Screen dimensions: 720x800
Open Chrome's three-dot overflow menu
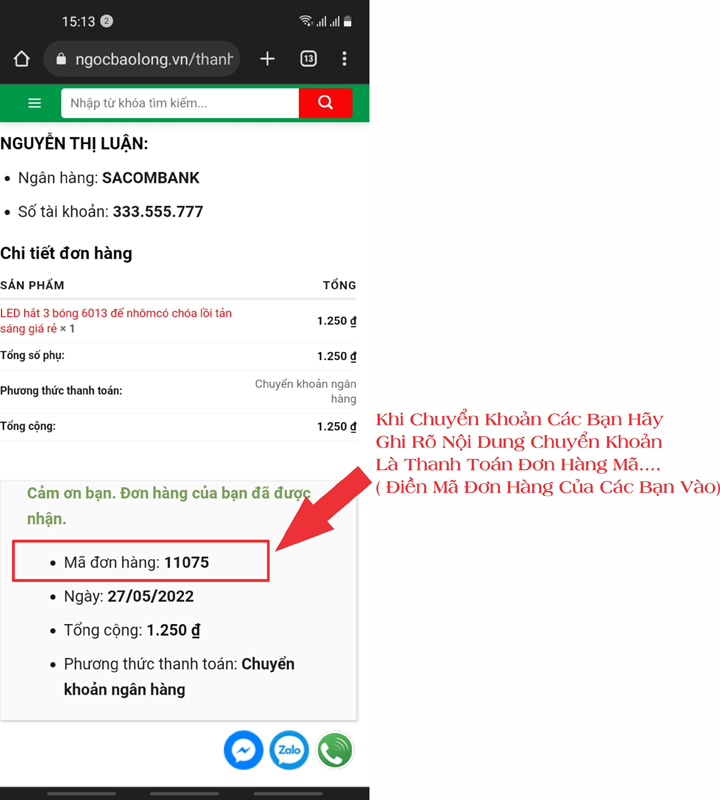344,59
